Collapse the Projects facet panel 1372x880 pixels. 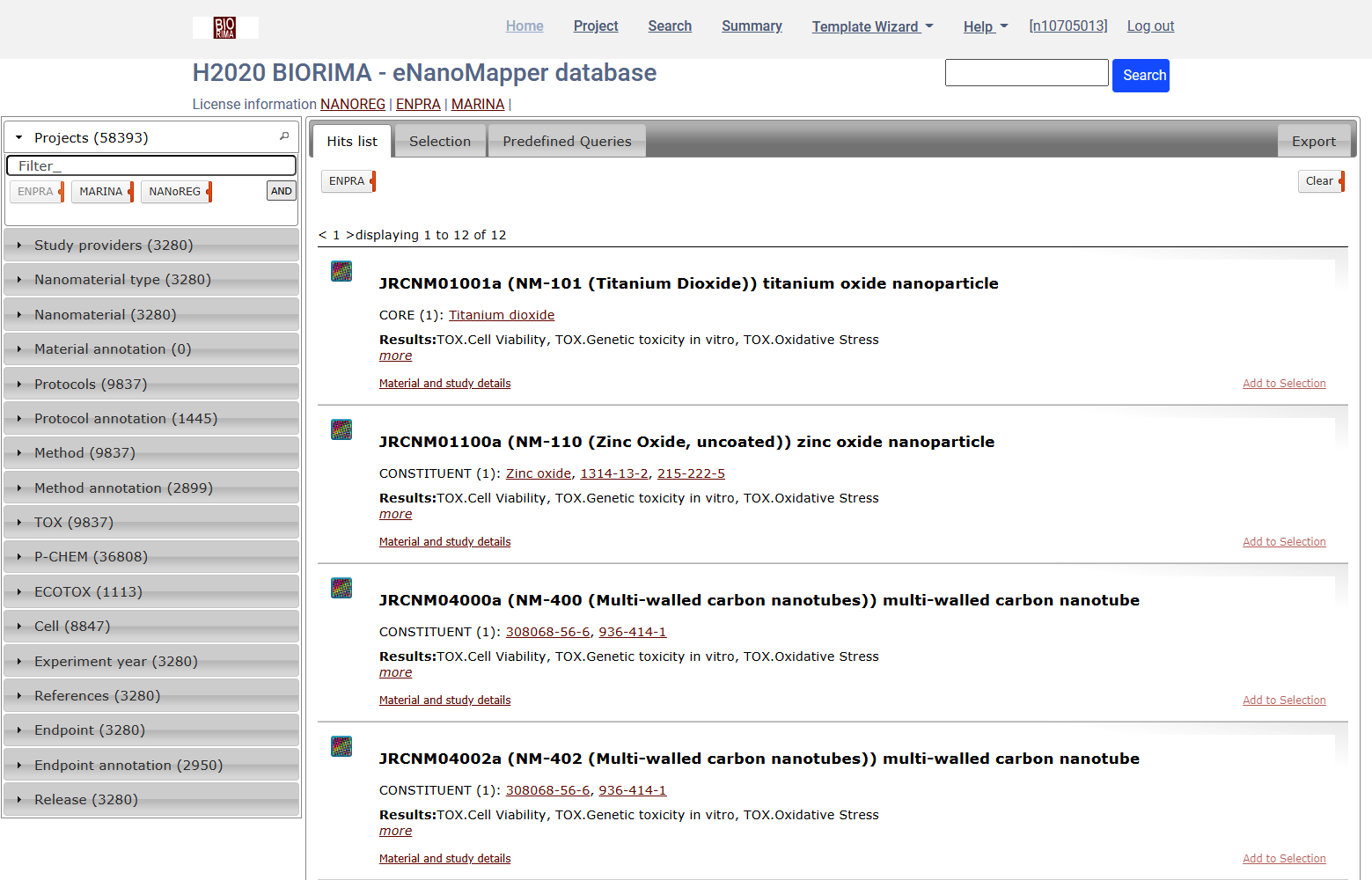click(x=19, y=138)
